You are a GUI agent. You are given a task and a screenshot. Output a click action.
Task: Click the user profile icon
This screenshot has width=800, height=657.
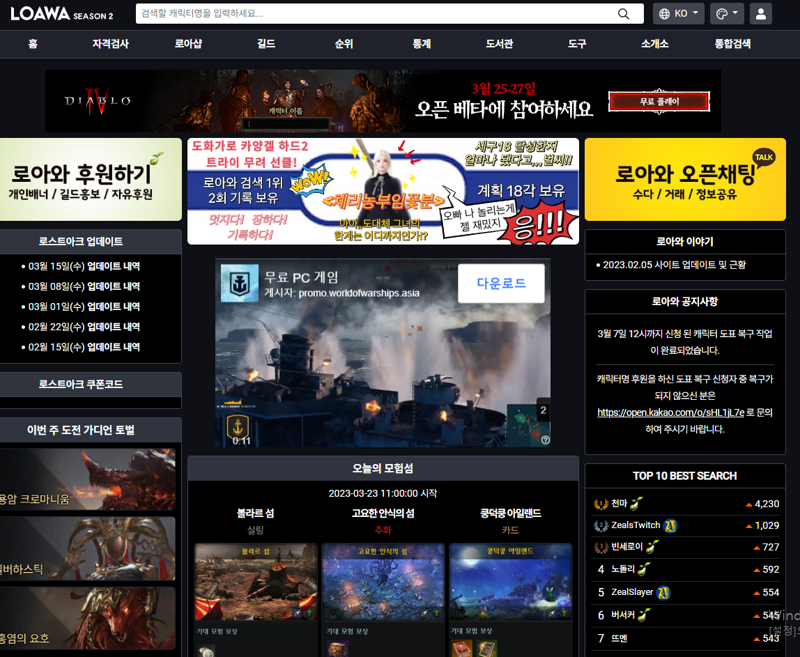tap(761, 14)
